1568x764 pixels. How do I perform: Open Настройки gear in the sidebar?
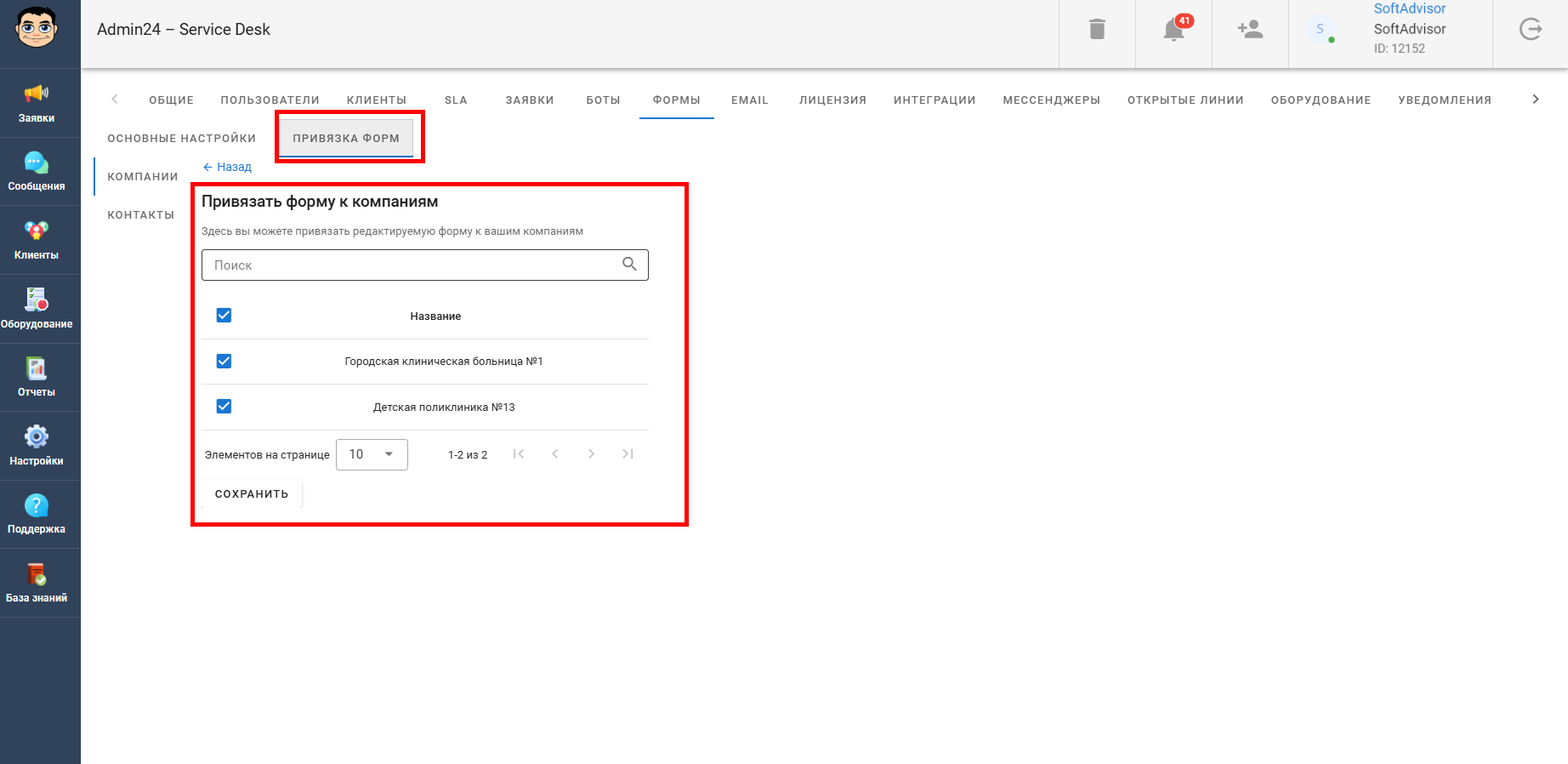point(37,447)
